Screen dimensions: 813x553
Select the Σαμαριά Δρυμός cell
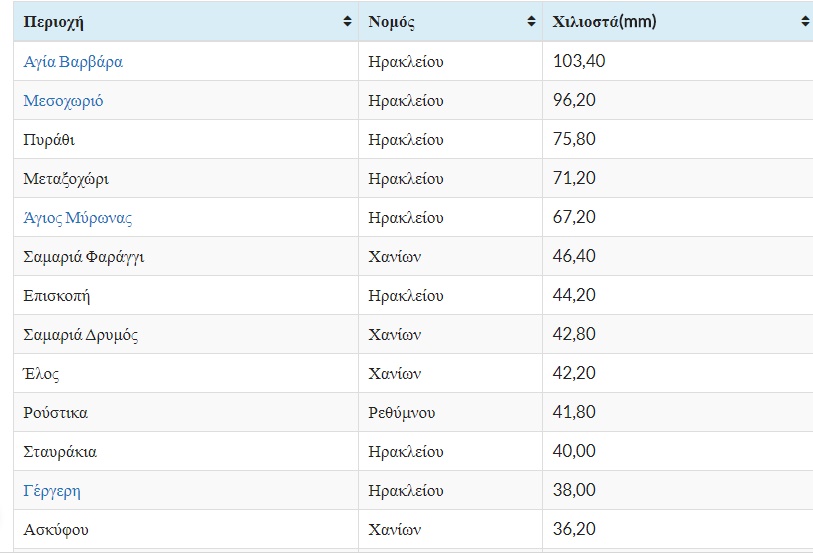tap(81, 335)
